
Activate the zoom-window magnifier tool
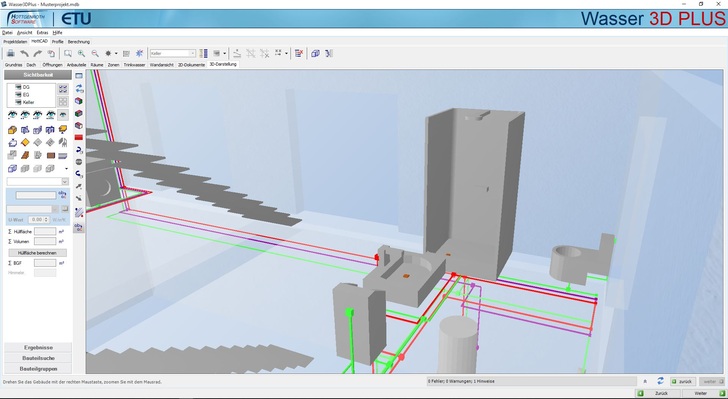68,53
